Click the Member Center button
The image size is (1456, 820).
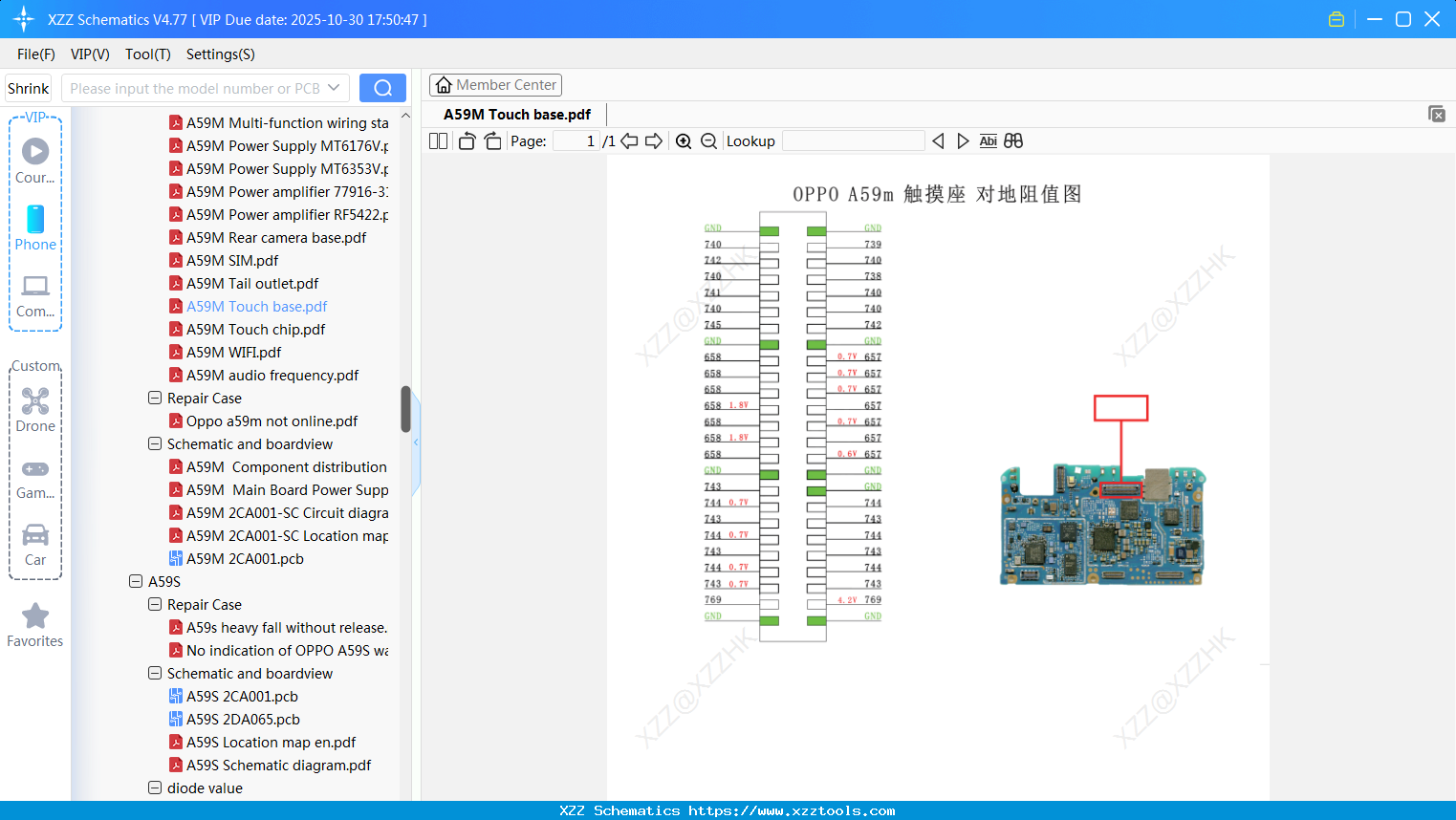495,85
